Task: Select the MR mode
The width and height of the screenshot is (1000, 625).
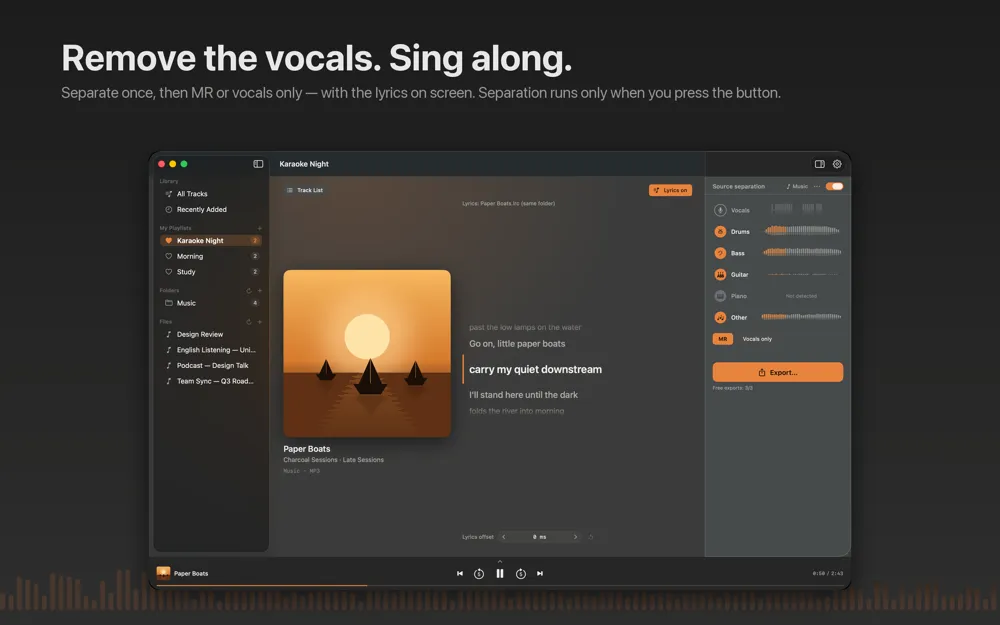Action: (x=723, y=339)
